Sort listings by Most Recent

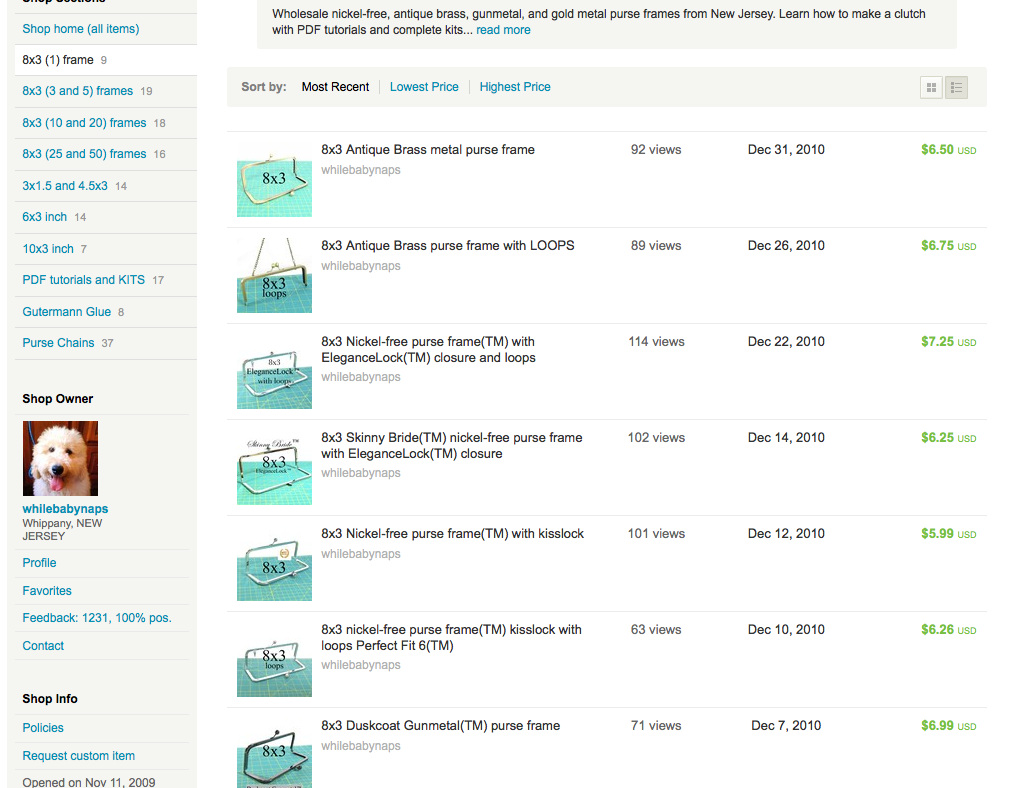point(335,87)
